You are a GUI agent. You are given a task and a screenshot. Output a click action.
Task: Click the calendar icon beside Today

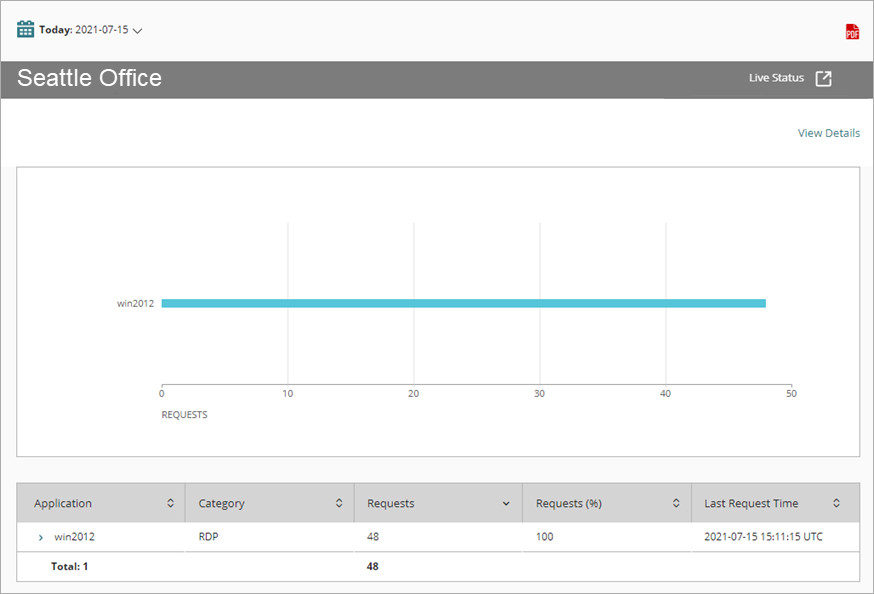pos(26,29)
